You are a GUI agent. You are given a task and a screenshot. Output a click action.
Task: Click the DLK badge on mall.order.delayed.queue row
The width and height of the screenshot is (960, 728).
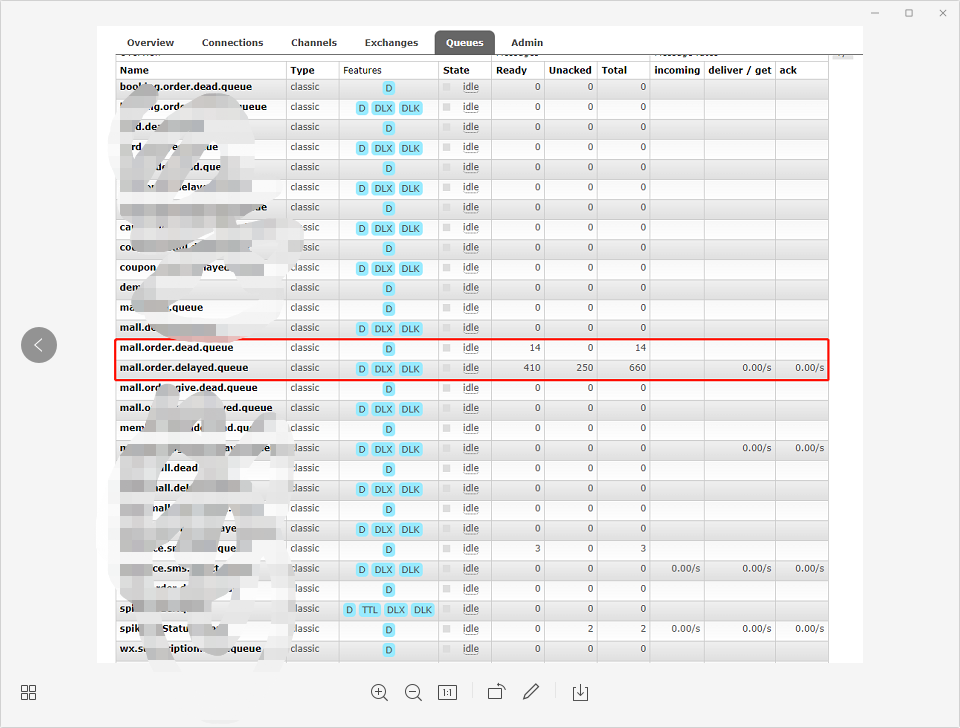click(x=410, y=369)
